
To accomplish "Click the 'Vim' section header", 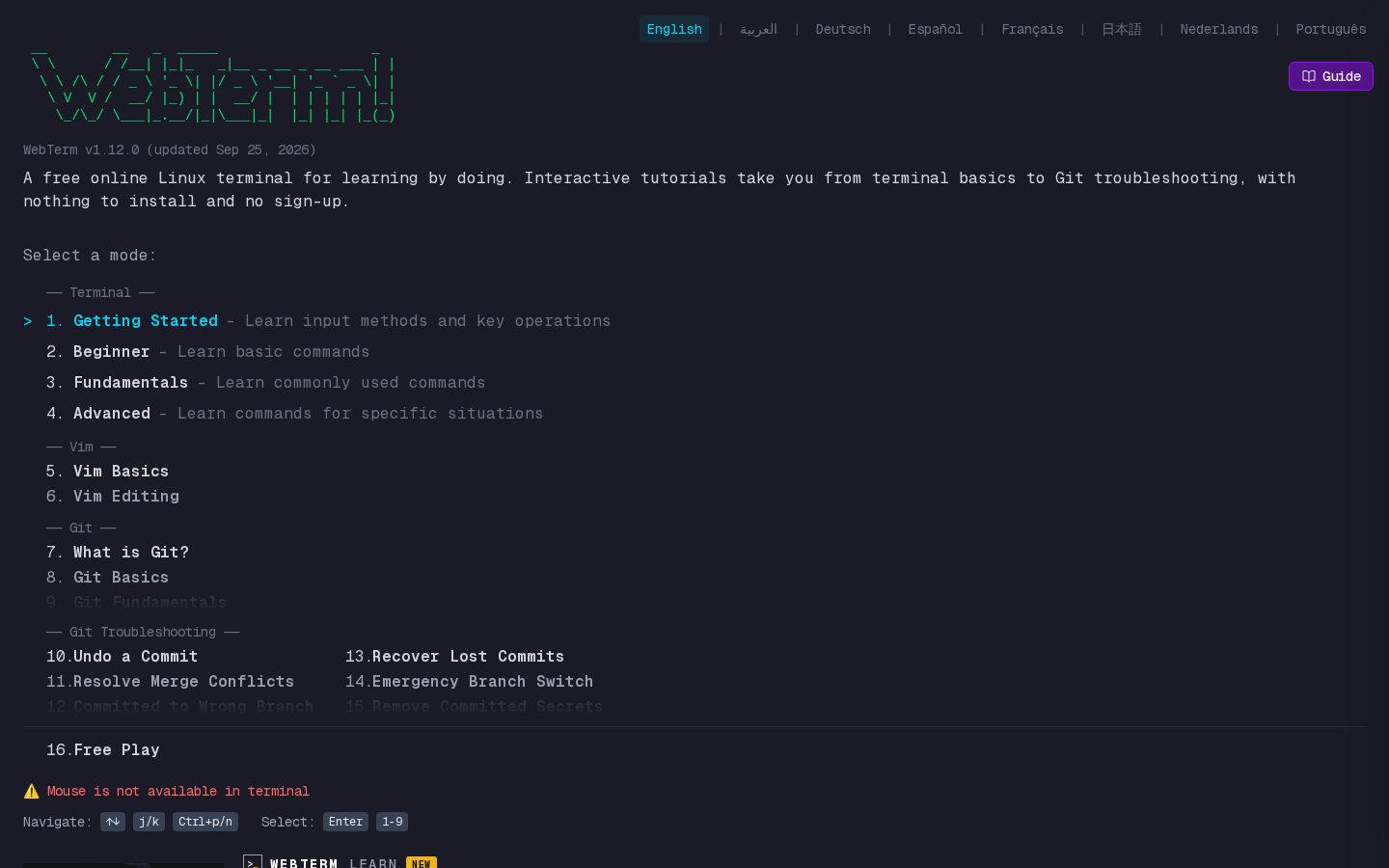I will [81, 447].
